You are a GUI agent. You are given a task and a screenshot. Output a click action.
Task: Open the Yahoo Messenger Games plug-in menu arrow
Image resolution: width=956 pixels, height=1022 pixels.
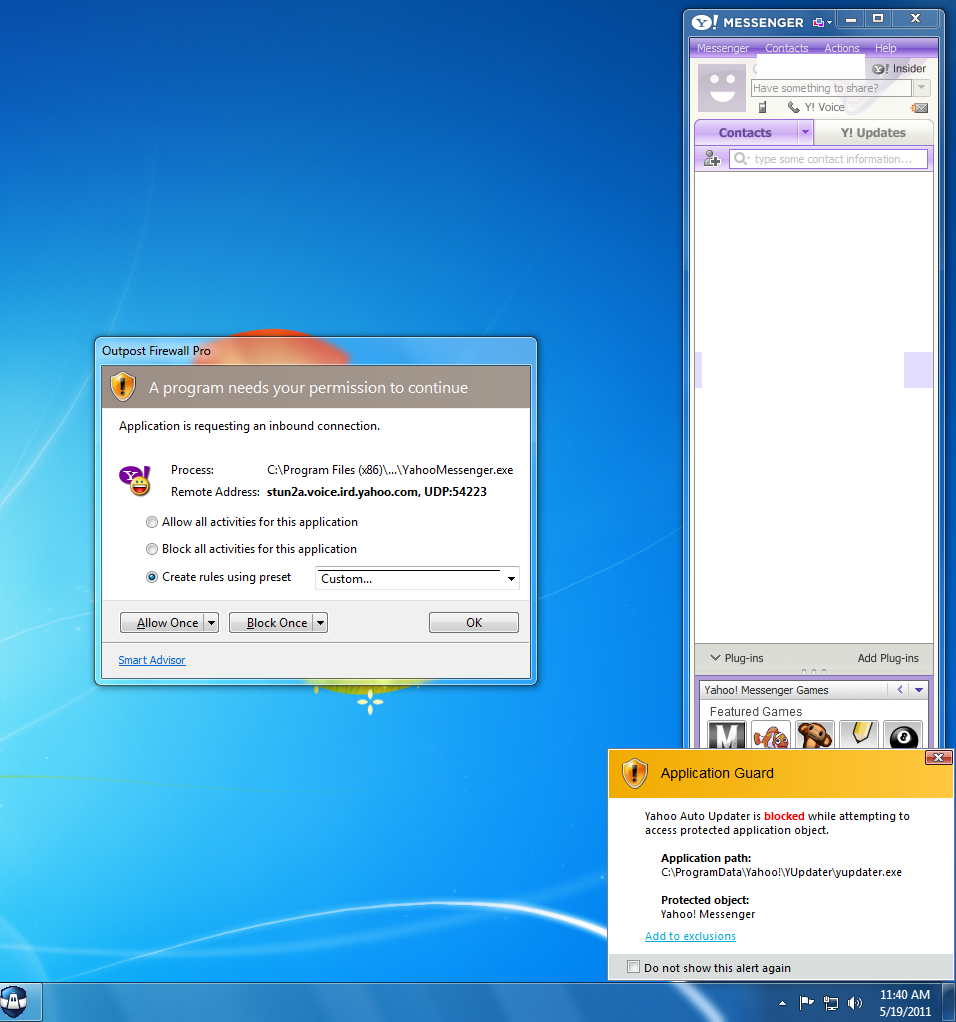pyautogui.click(x=919, y=690)
